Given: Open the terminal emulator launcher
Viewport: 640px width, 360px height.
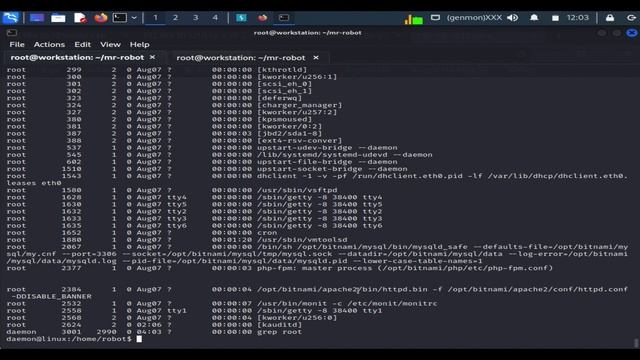Looking at the screenshot, I should coord(120,18).
